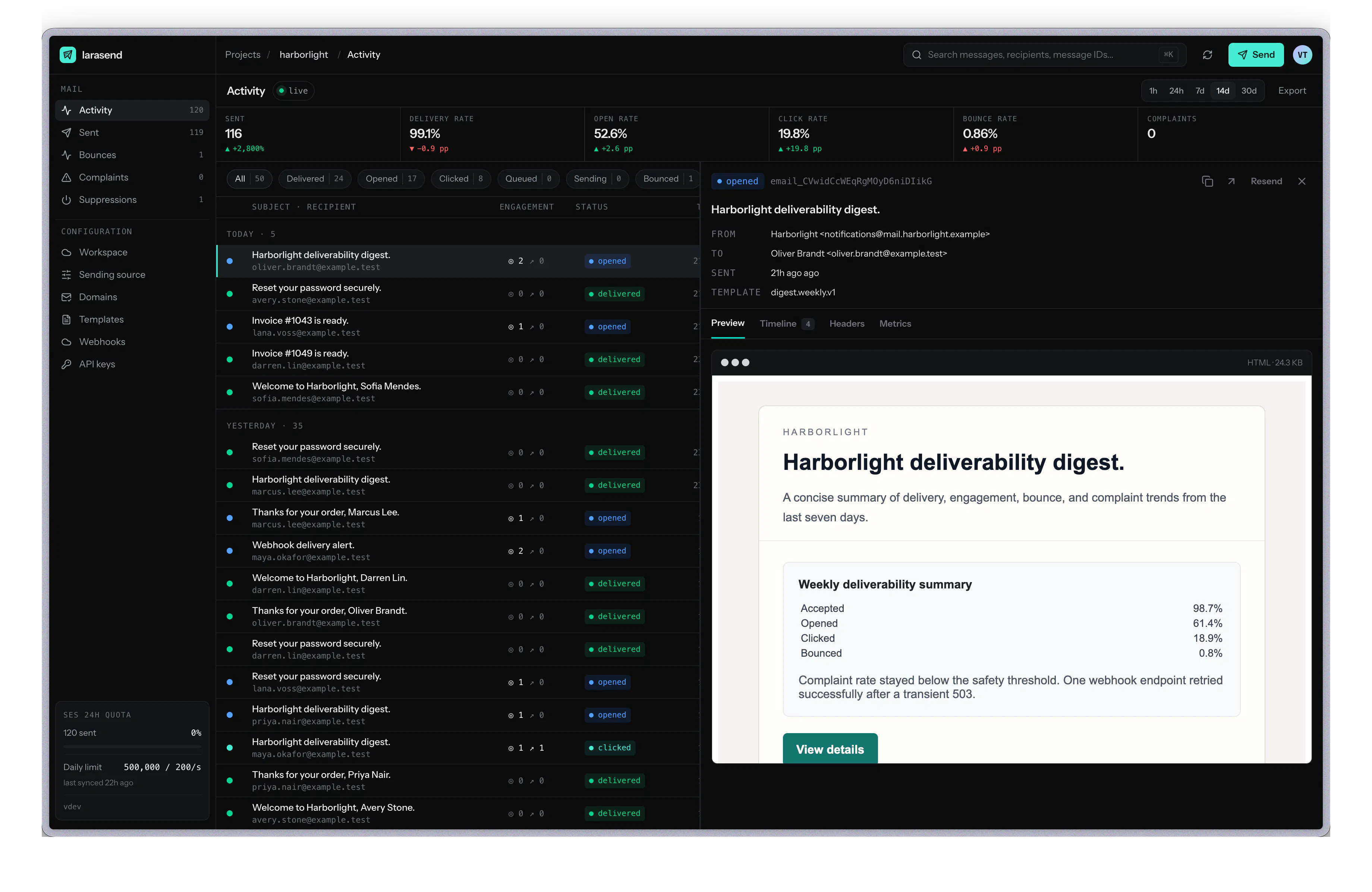Image resolution: width=1372 pixels, height=892 pixels.
Task: Focus the search messages field
Action: click(1045, 55)
